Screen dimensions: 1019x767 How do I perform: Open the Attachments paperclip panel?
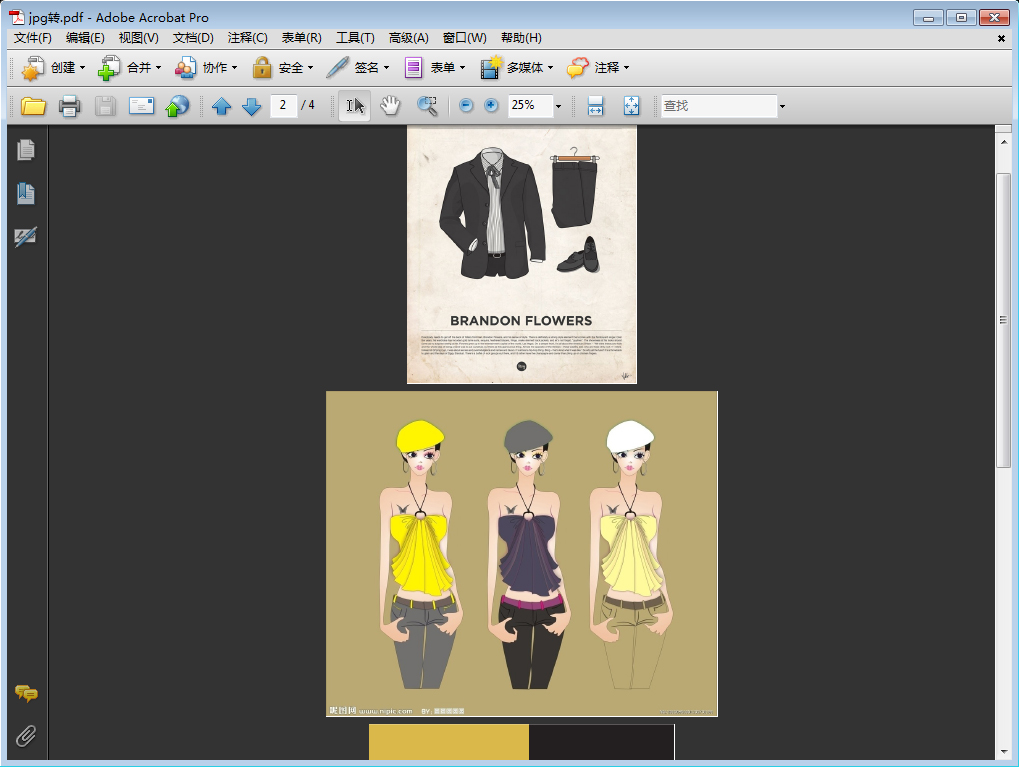pos(26,736)
